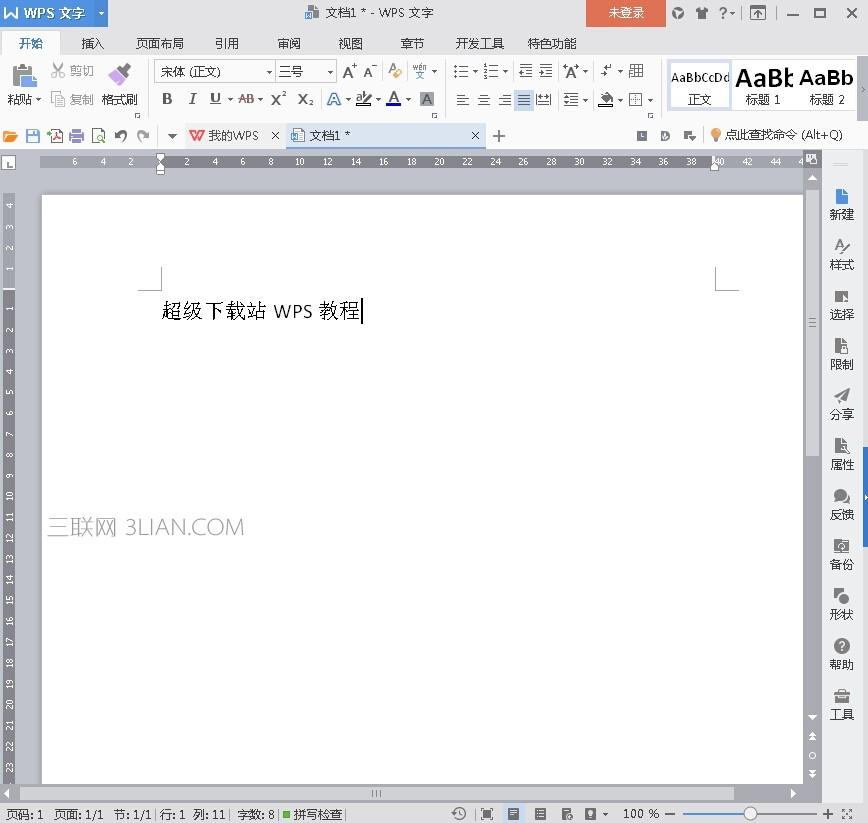Open 属性 (Properties) sidebar panel
The image size is (868, 823).
pos(841,454)
